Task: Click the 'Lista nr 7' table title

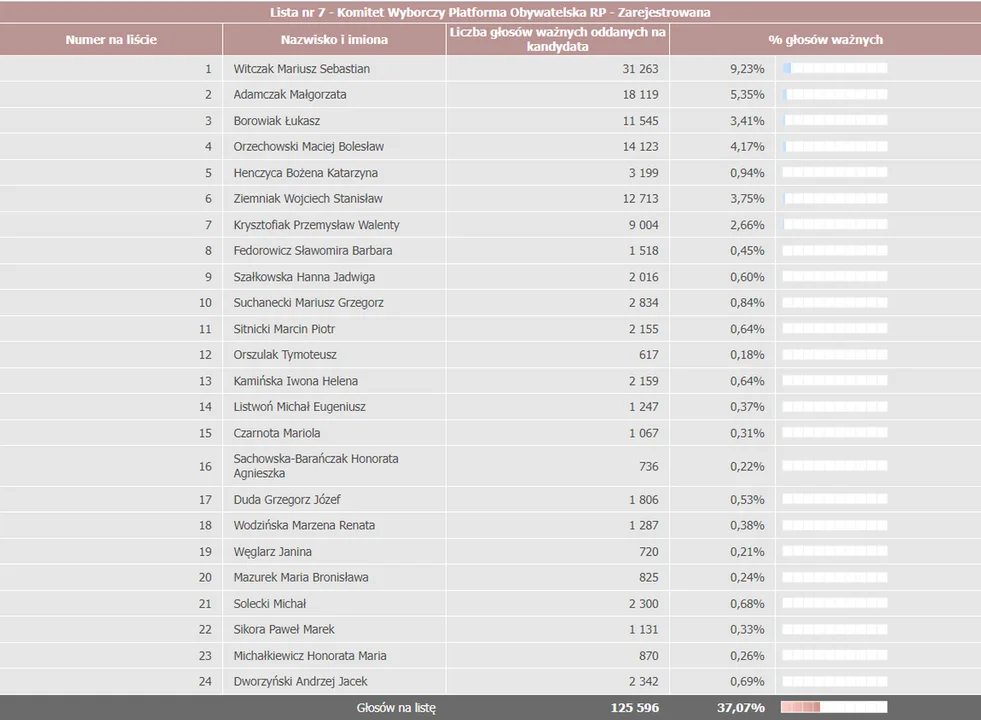Action: coord(490,12)
